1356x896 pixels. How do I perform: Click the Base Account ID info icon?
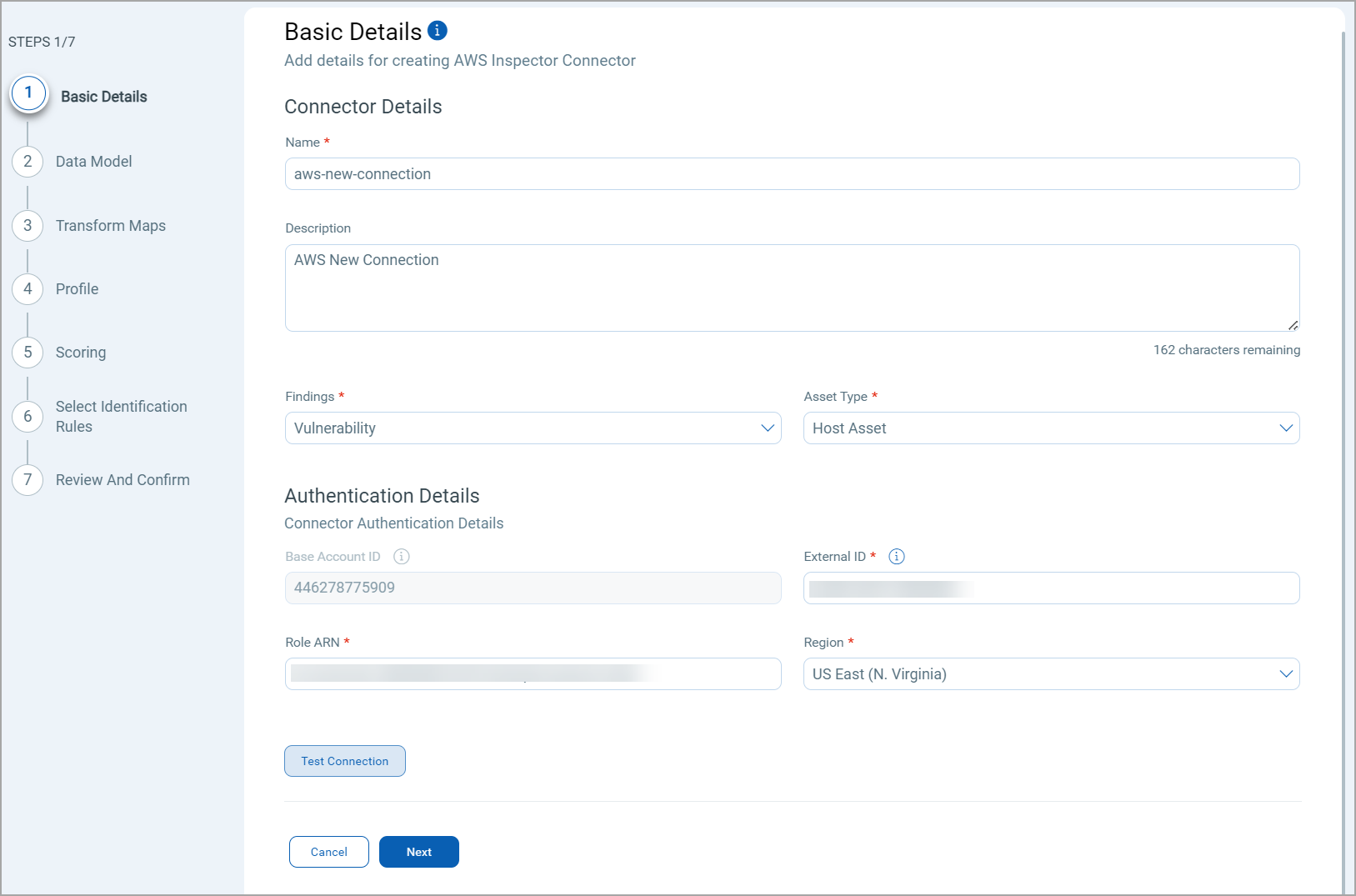(x=402, y=557)
